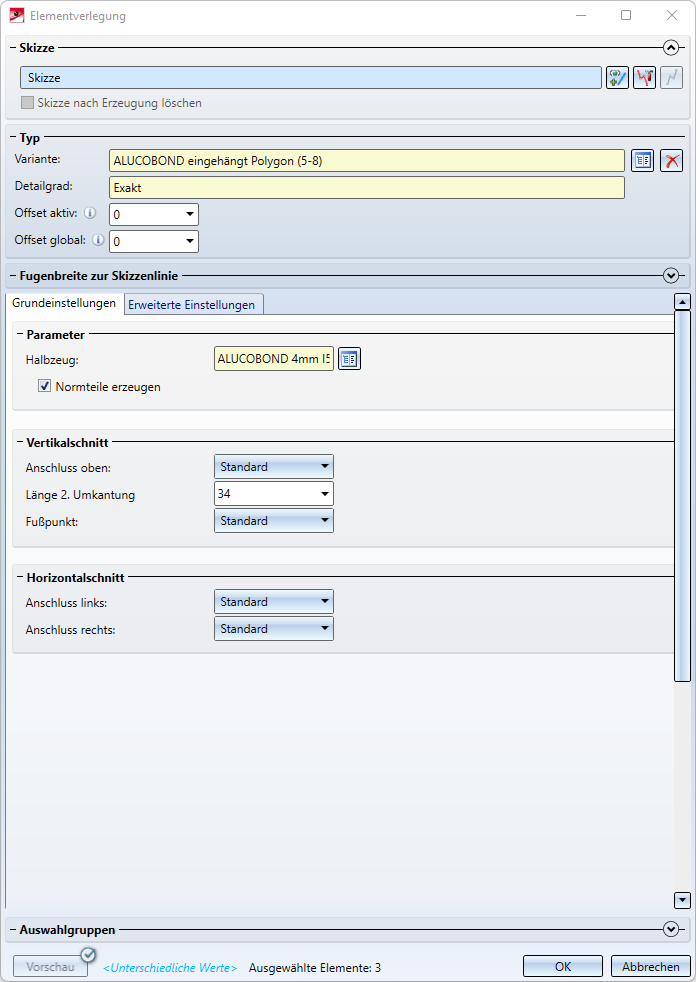This screenshot has width=696, height=982.
Task: Click the info icon next to Offset aktiv
Action: [90, 213]
